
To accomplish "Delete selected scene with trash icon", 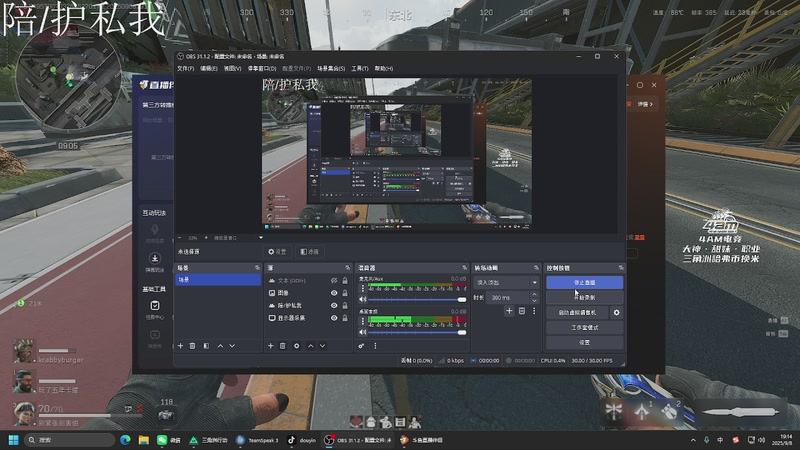I will tap(192, 346).
